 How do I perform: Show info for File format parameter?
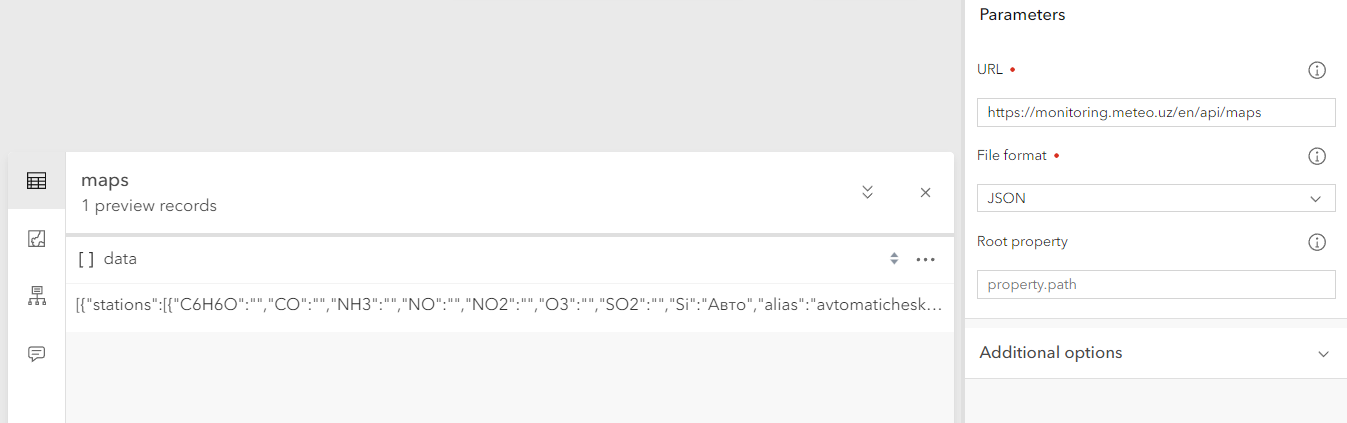(1317, 156)
